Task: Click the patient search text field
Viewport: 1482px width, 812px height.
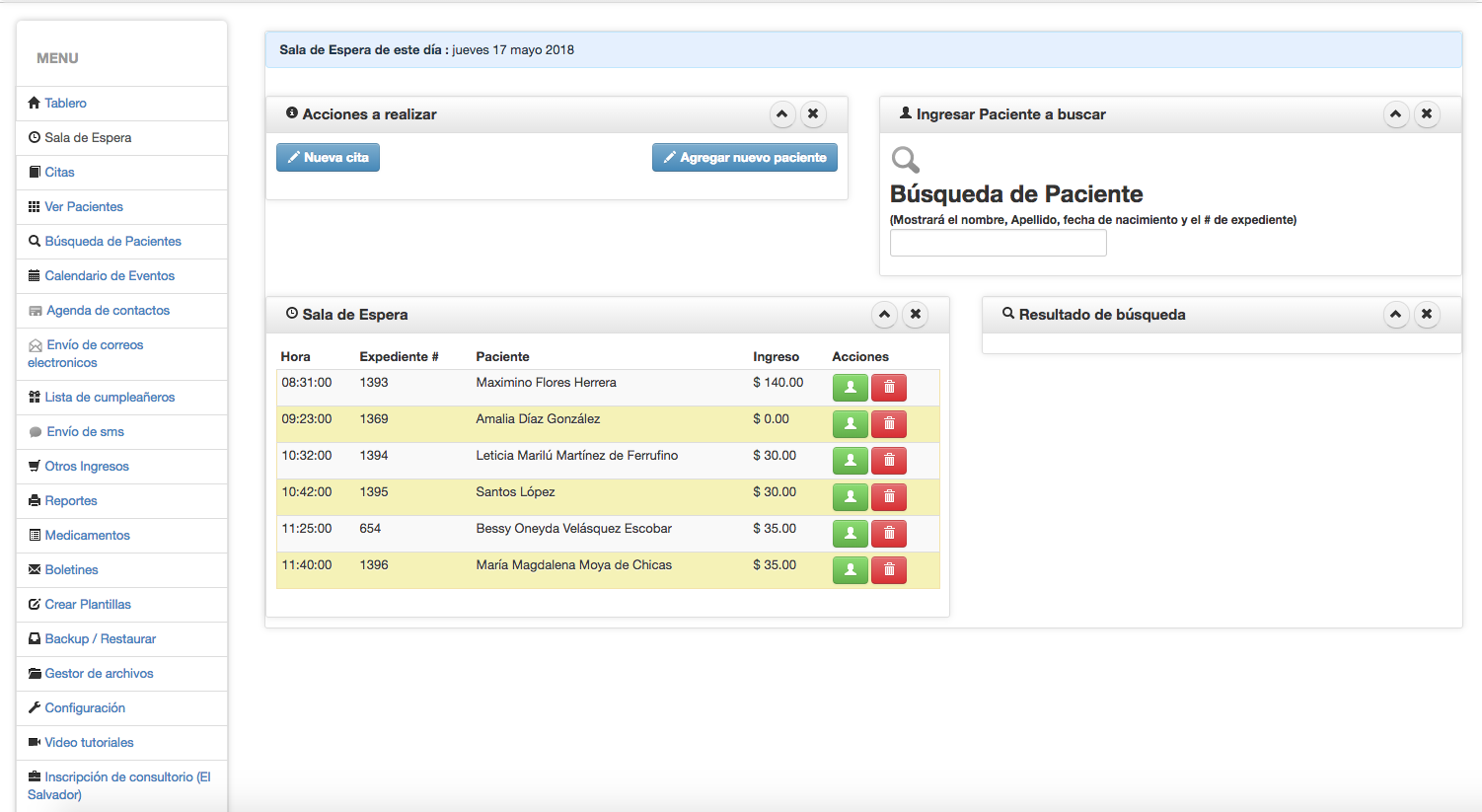Action: [x=998, y=244]
